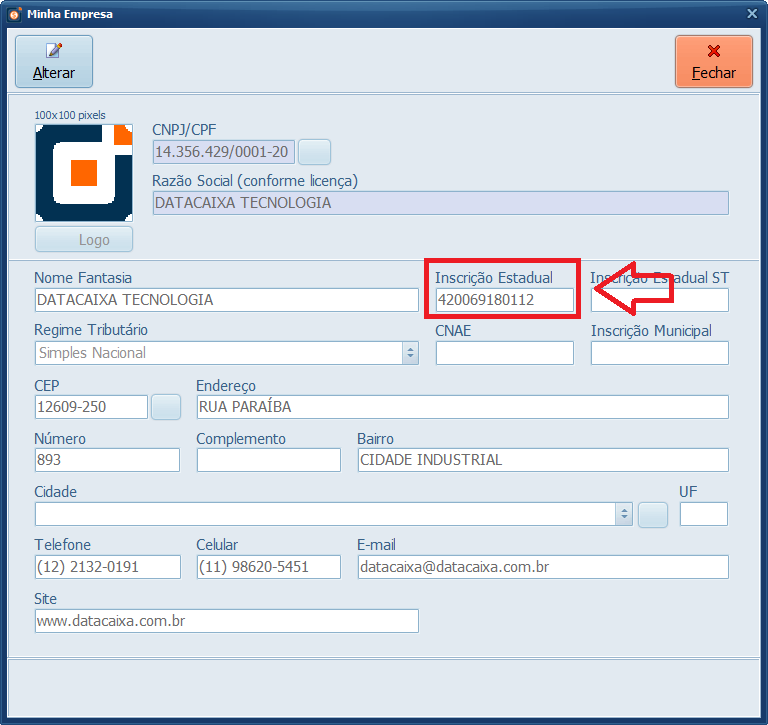
Task: Focus the Inscrição Municipal field
Action: pos(659,353)
